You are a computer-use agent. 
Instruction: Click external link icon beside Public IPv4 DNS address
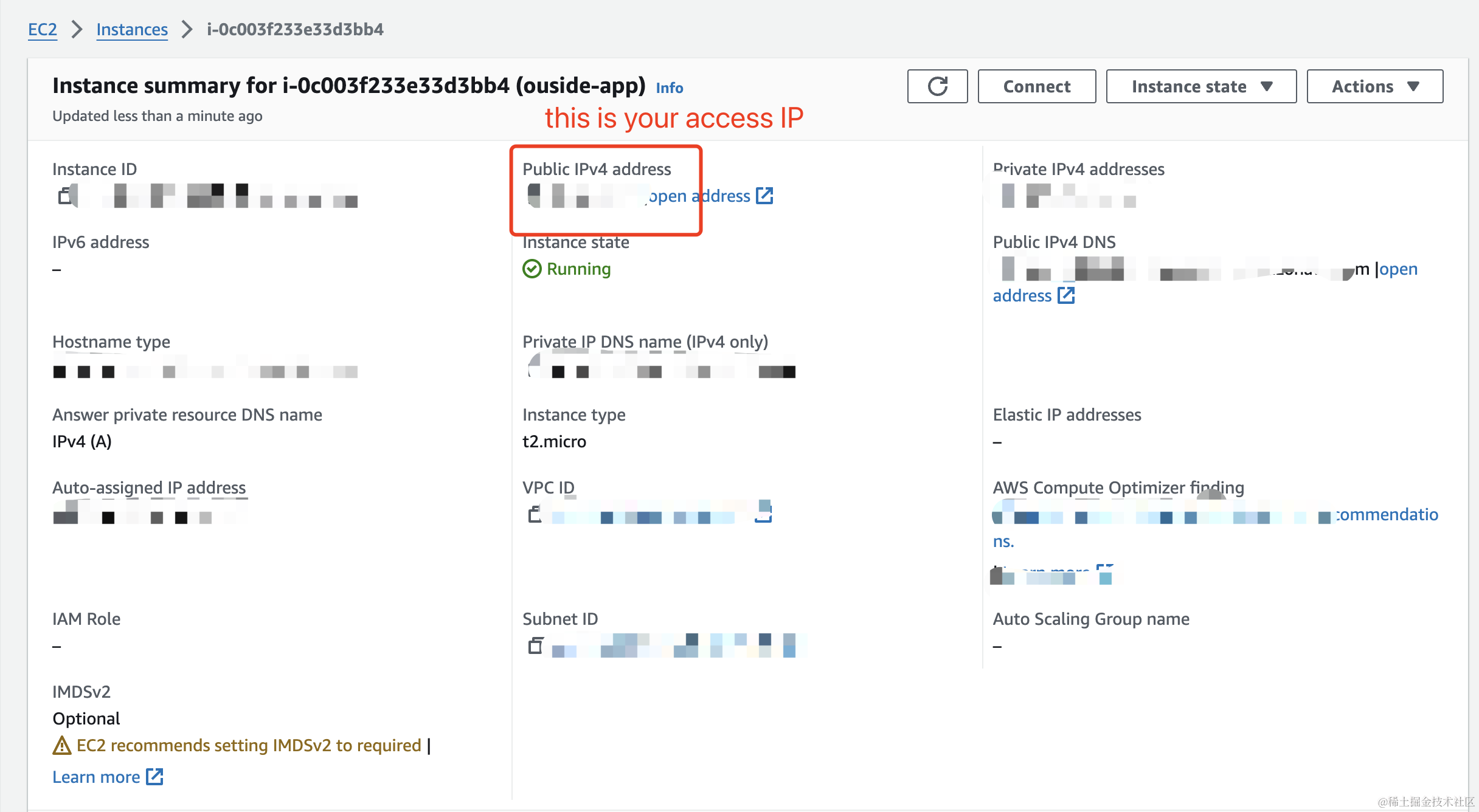tap(1066, 295)
